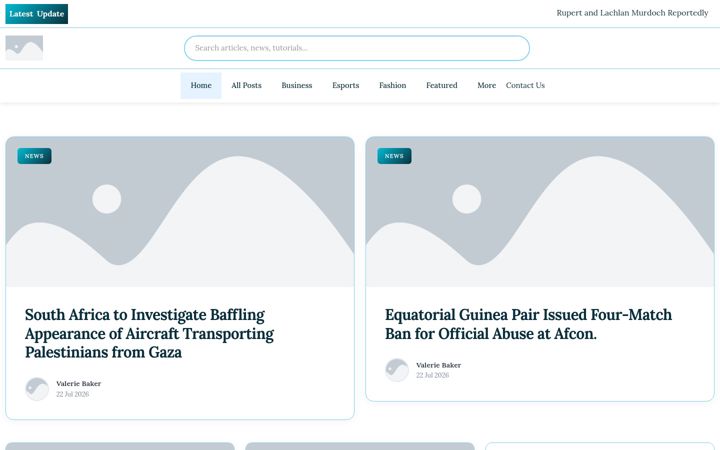720x450 pixels.
Task: Focus the Search articles, news, tutorials field
Action: (357, 48)
